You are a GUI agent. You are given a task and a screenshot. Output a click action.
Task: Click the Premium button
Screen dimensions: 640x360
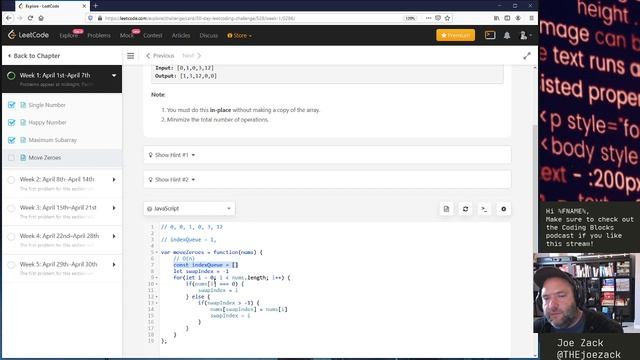456,35
